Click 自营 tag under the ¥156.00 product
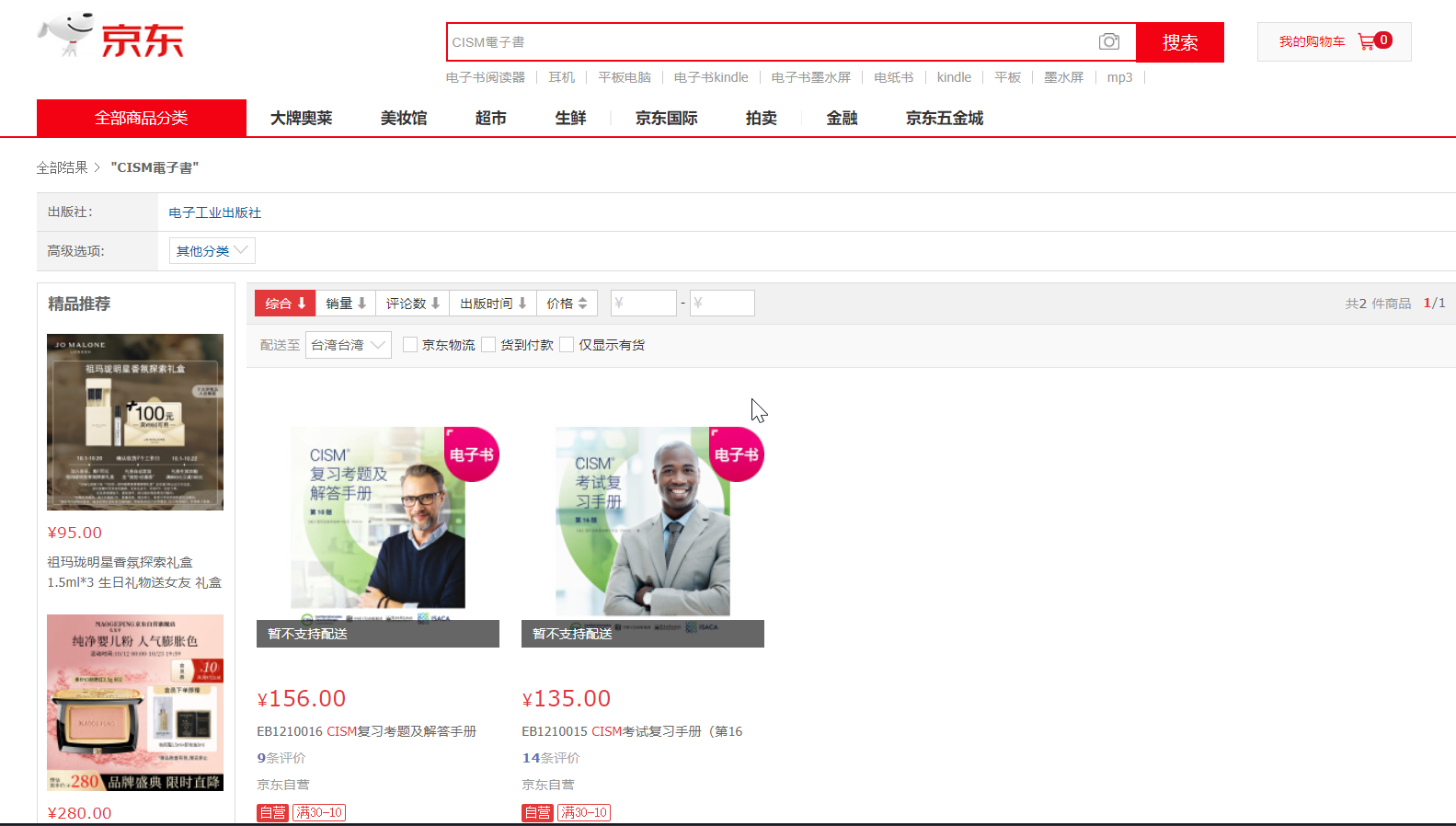The width and height of the screenshot is (1456, 826). pos(272,812)
